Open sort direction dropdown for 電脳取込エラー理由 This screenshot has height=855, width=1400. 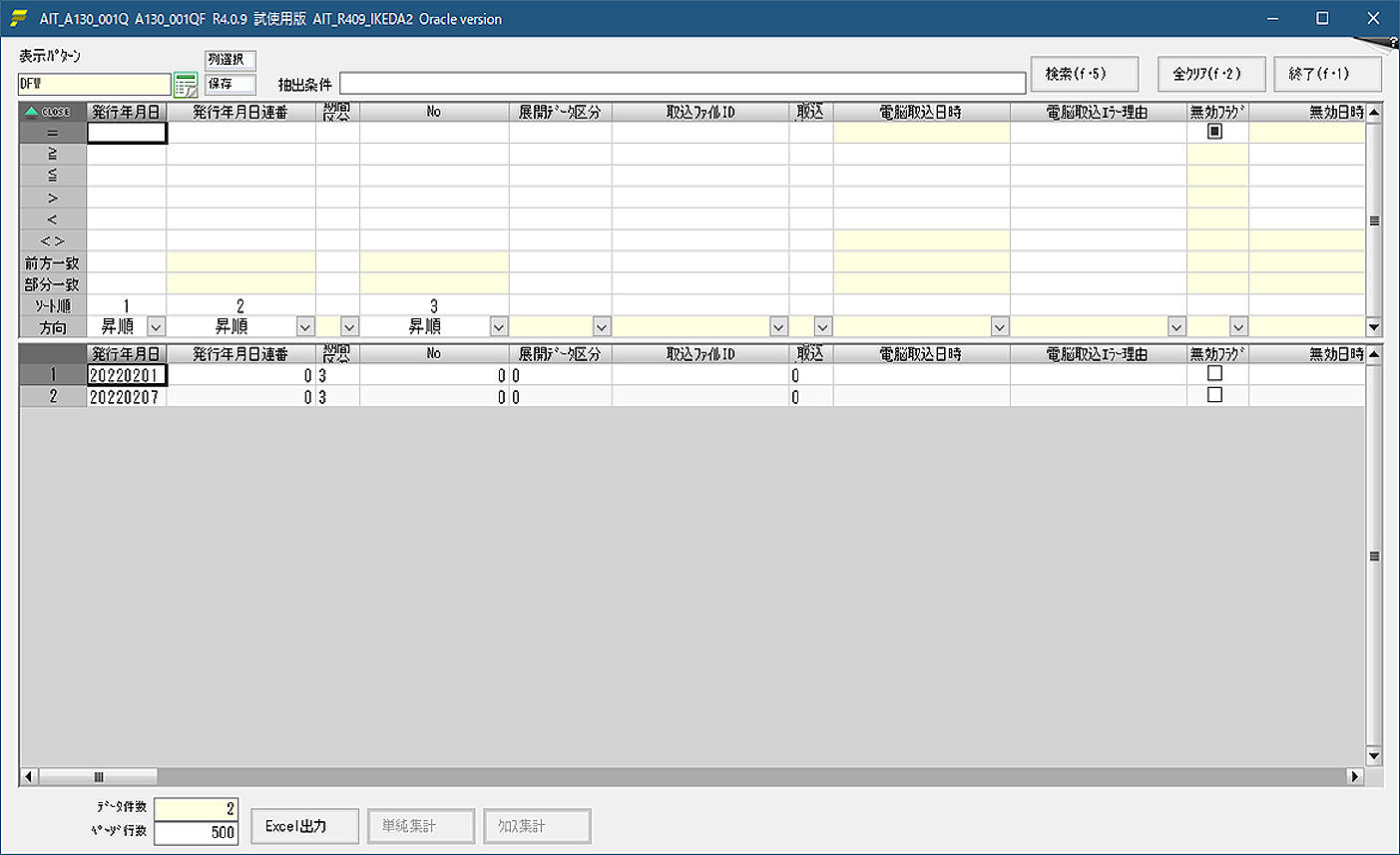click(1176, 326)
